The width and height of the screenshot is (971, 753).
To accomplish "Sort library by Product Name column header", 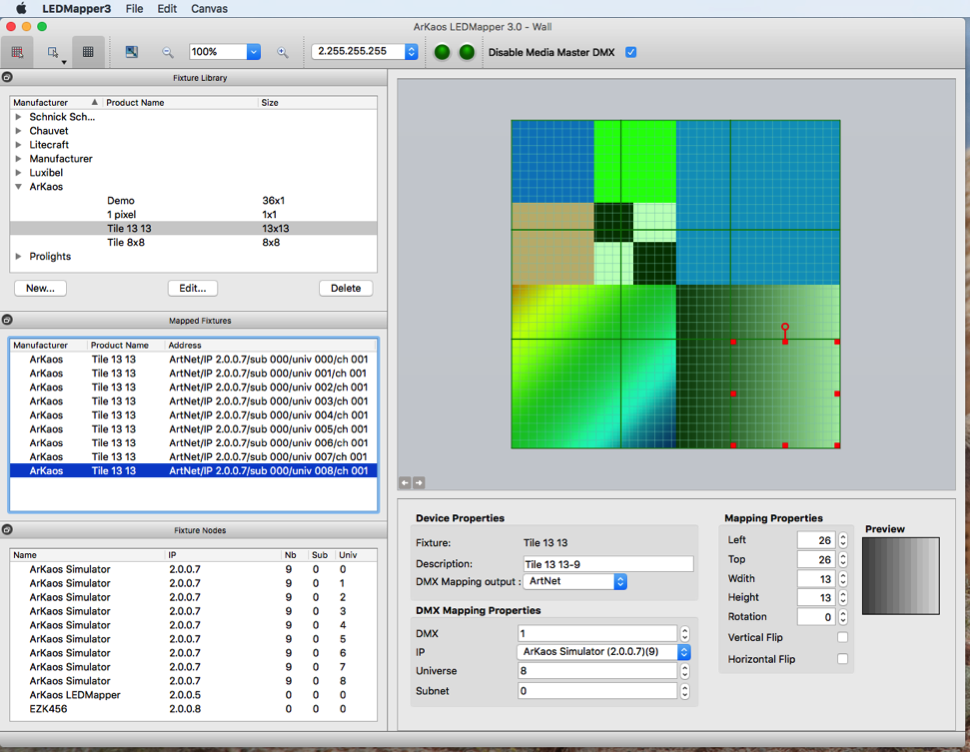I will [x=180, y=102].
